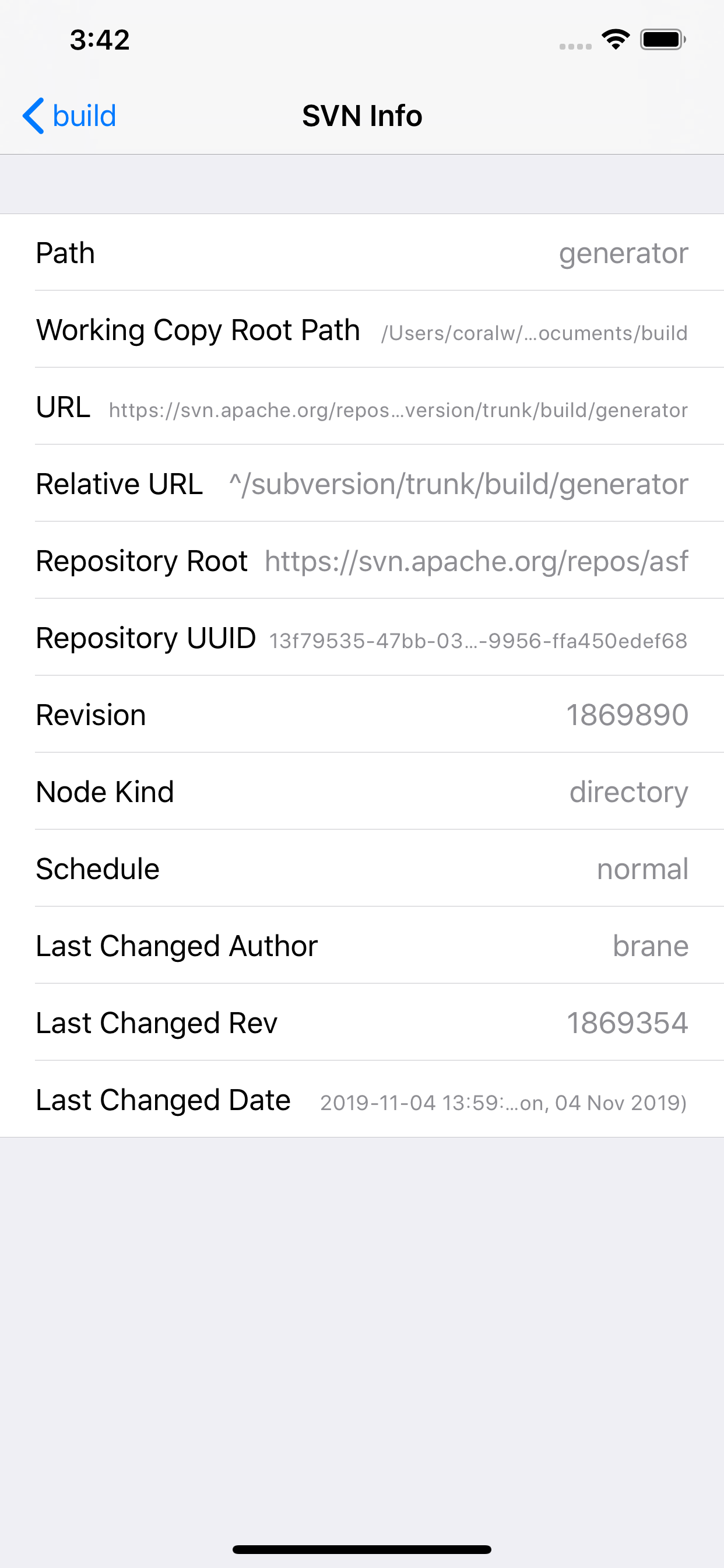Tap the SVN Info navigation title

click(x=362, y=116)
